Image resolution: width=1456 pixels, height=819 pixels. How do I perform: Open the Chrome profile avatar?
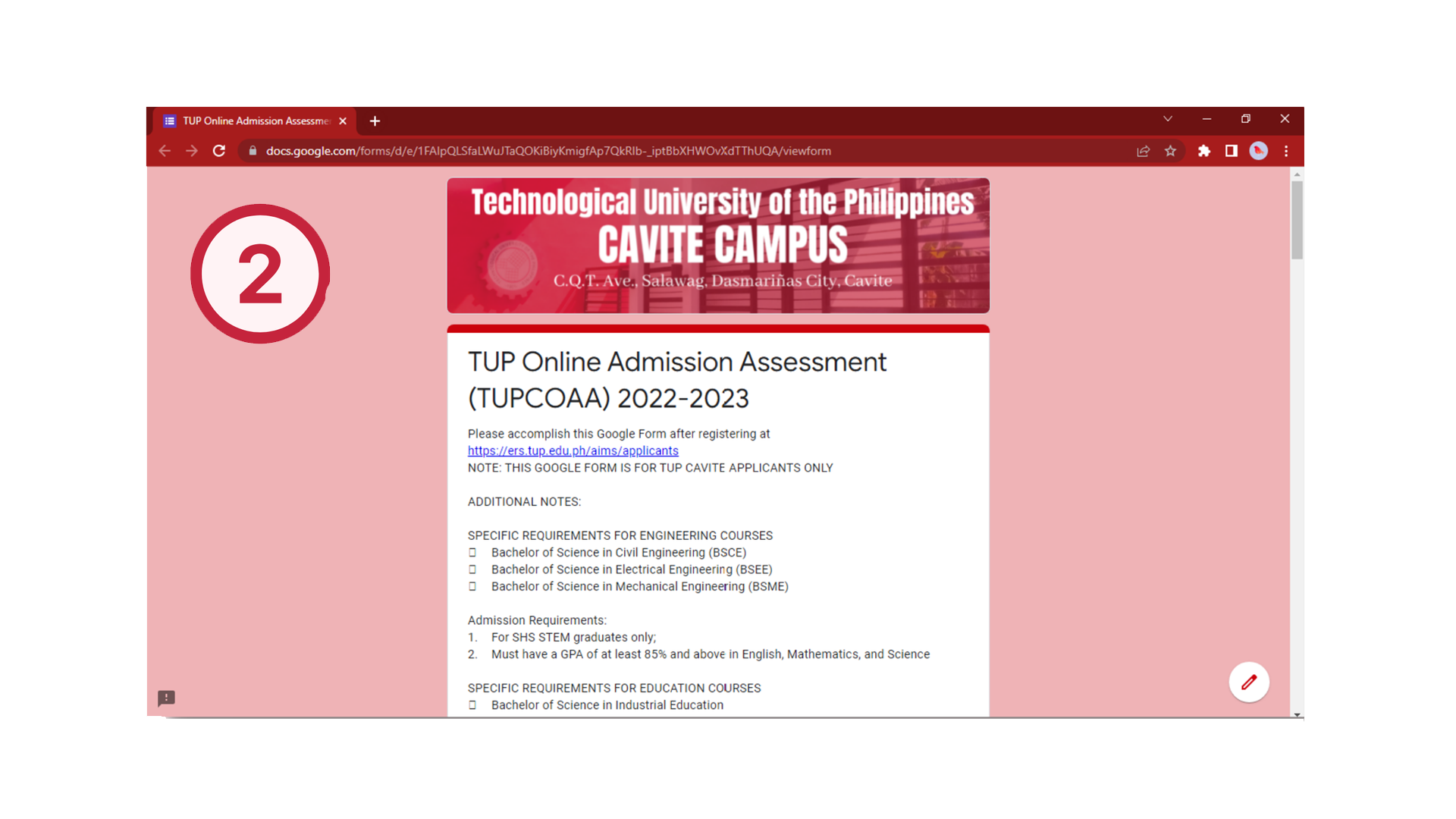(x=1259, y=151)
